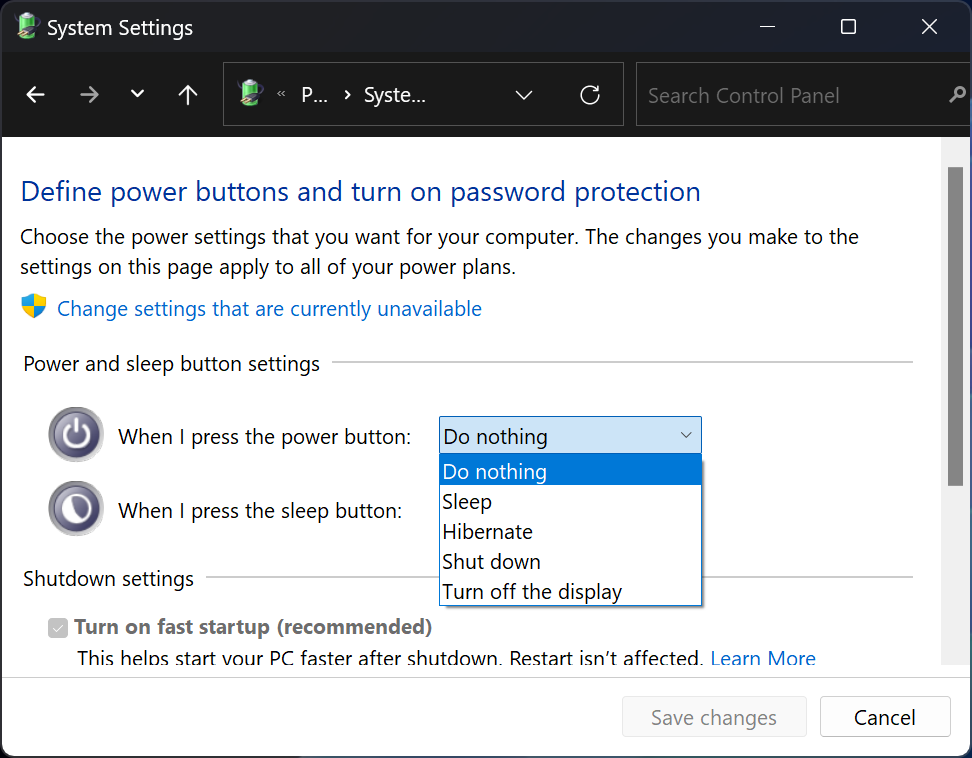Image resolution: width=972 pixels, height=758 pixels.
Task: Click the 'P...' breadcrumb item
Action: pyautogui.click(x=313, y=93)
